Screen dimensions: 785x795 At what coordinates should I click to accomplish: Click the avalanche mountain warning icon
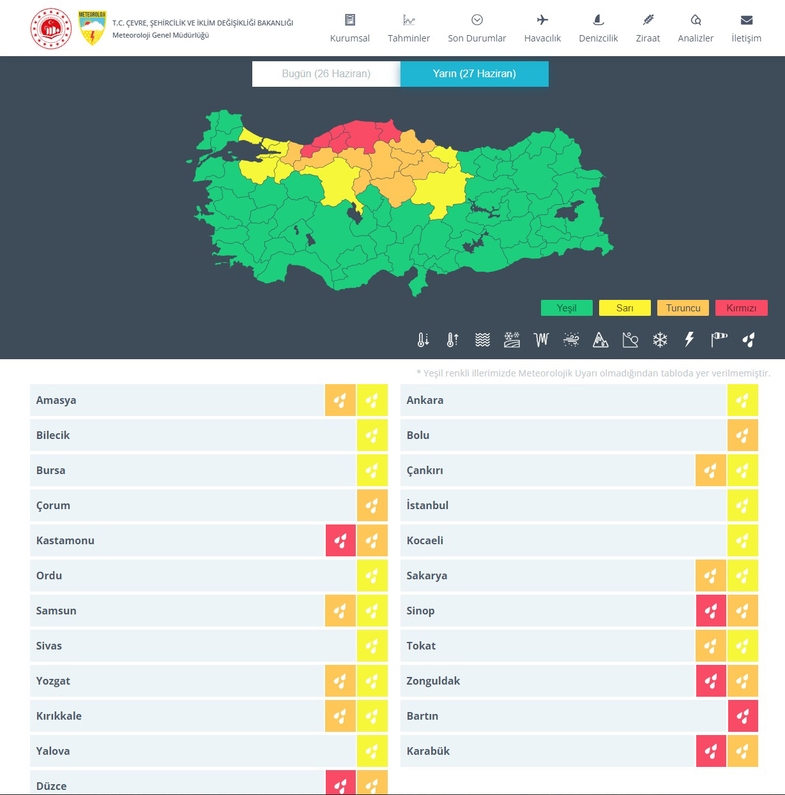(x=600, y=340)
